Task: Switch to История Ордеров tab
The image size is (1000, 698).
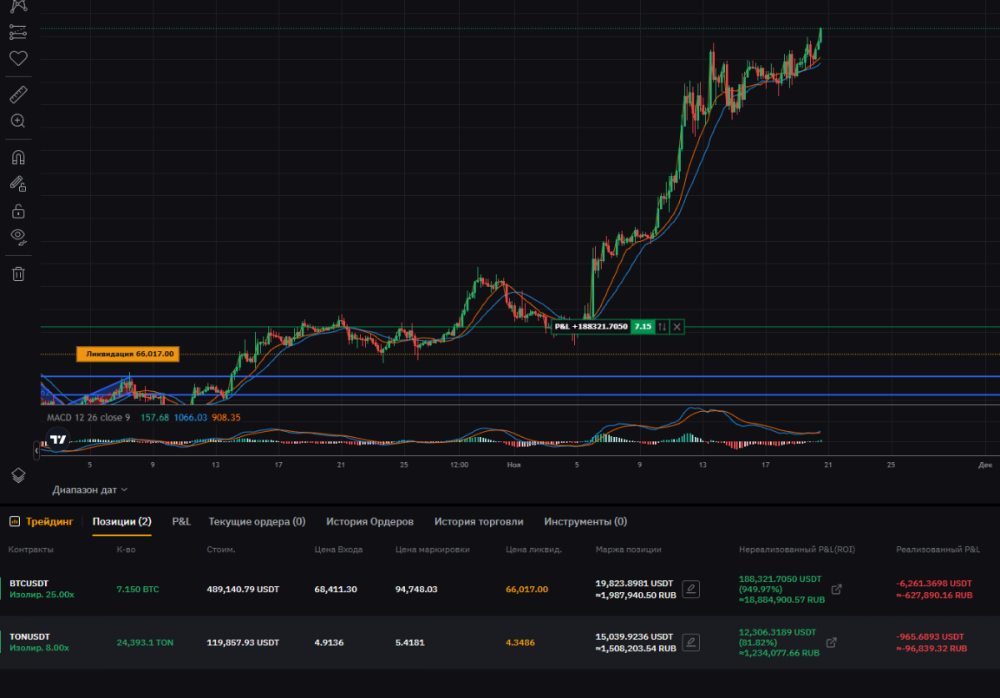Action: click(x=369, y=521)
